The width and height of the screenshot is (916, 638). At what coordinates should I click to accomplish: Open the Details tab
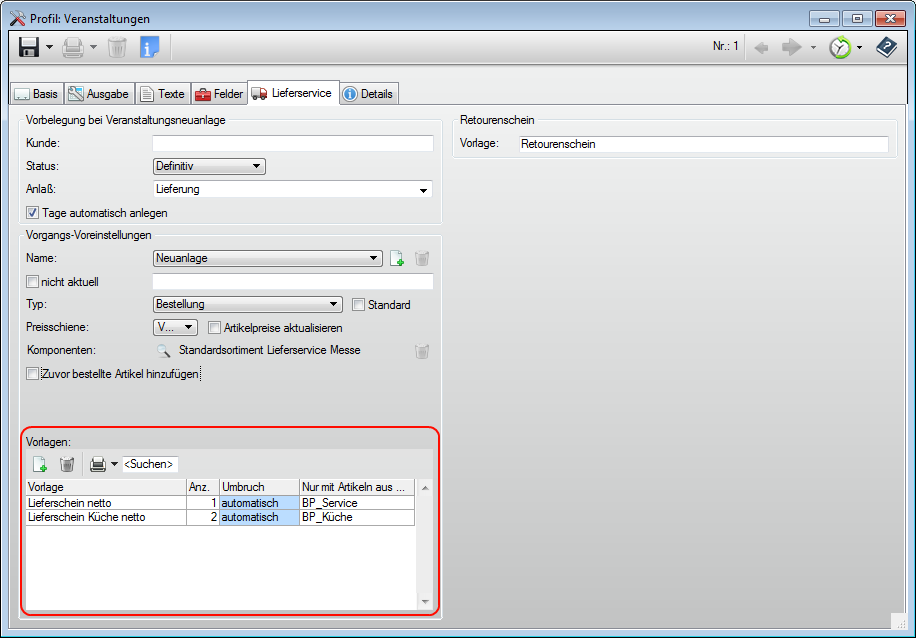pos(369,94)
